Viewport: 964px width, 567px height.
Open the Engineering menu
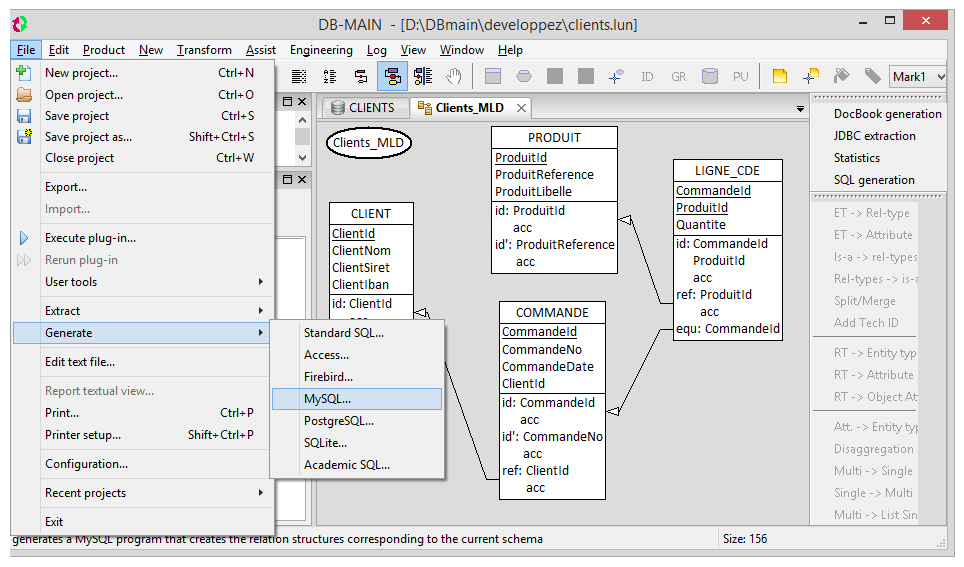point(321,50)
